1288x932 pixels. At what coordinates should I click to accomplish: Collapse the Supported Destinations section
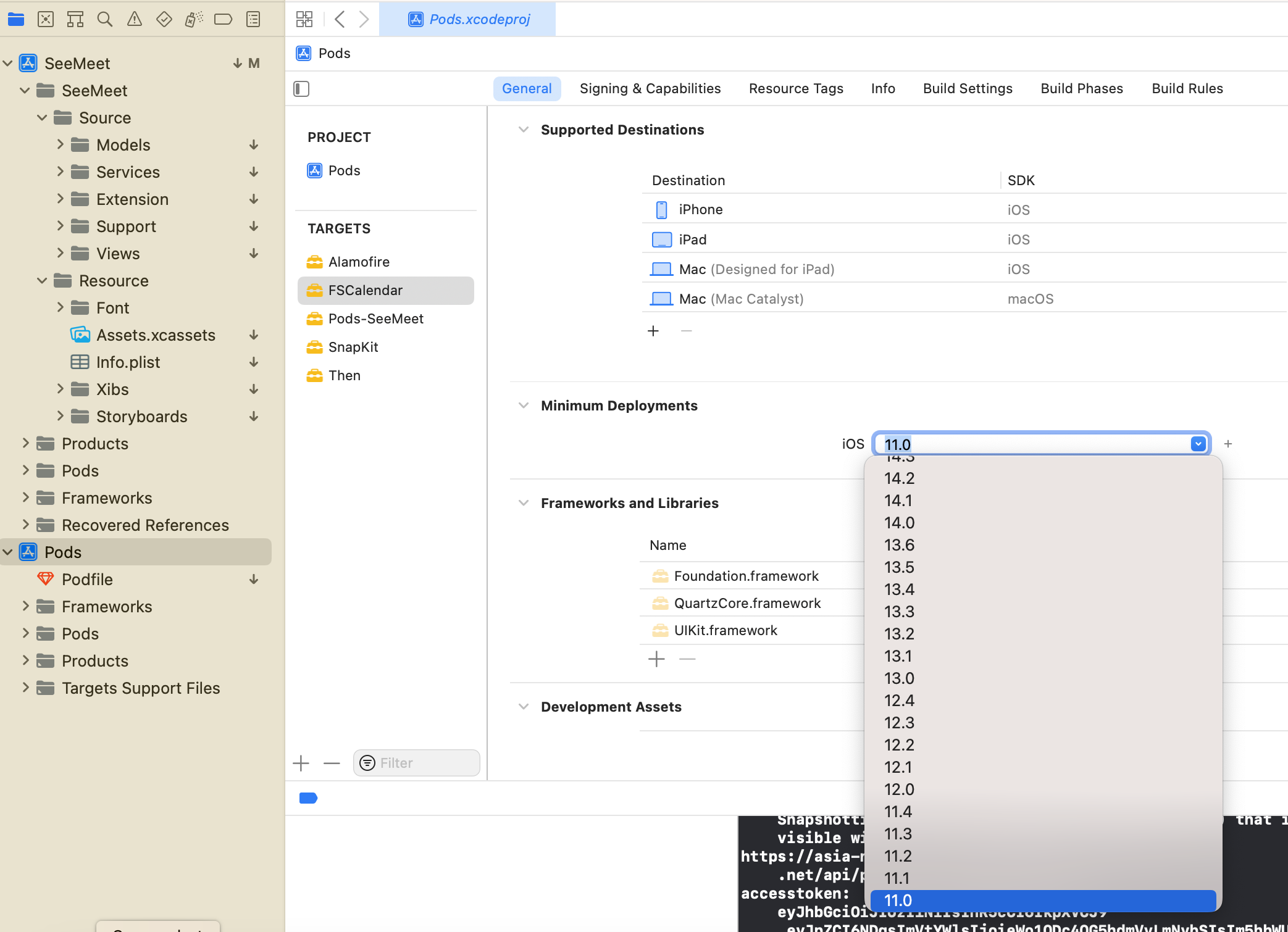pyautogui.click(x=524, y=130)
